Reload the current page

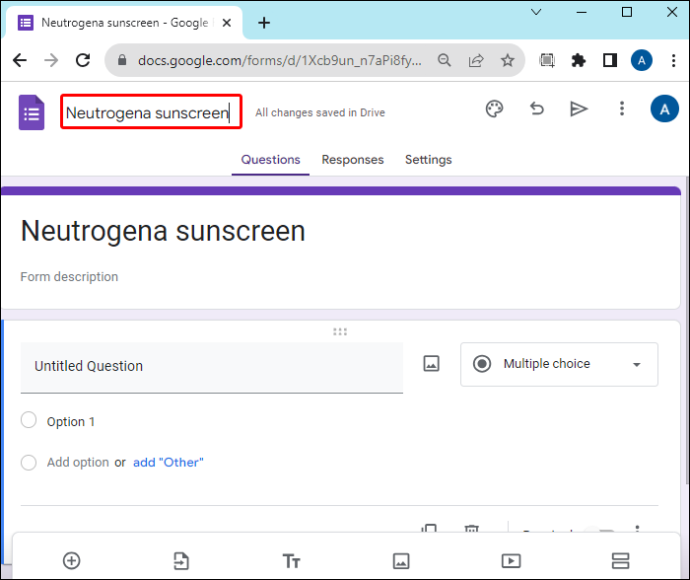point(83,60)
